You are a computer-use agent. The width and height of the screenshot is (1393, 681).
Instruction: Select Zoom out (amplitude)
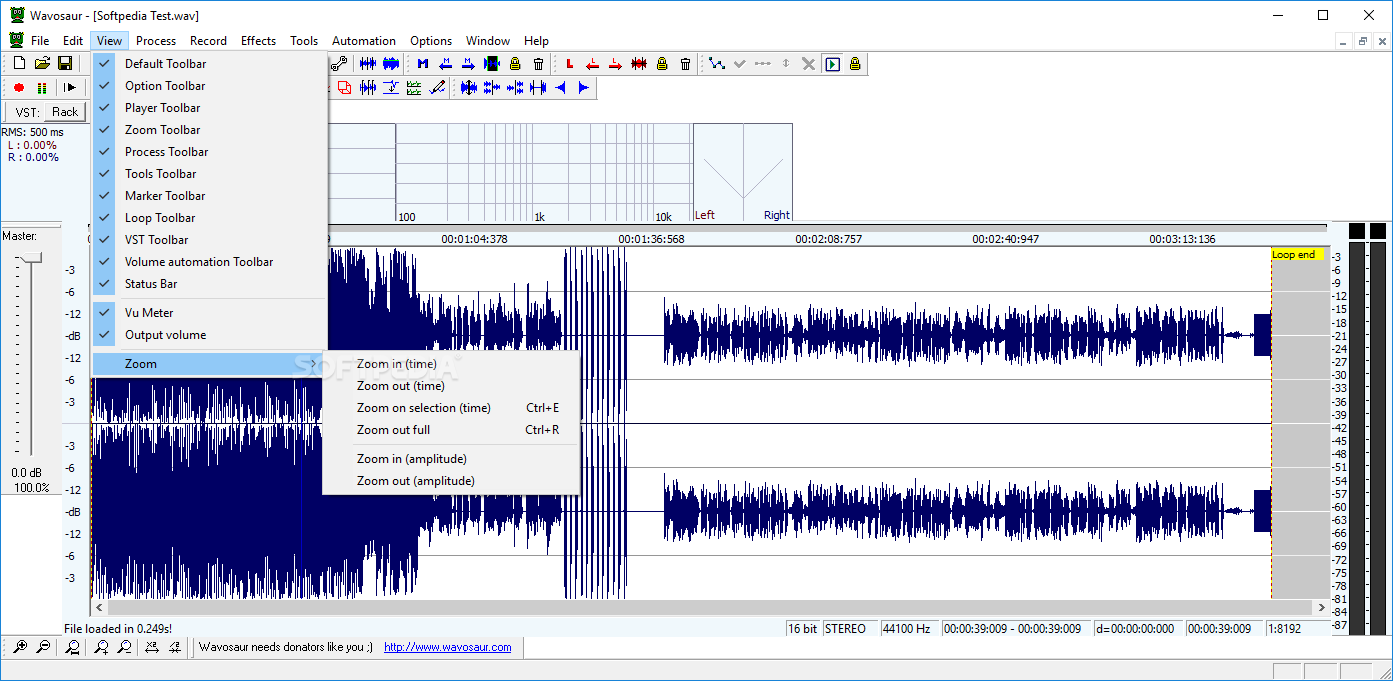(x=451, y=481)
